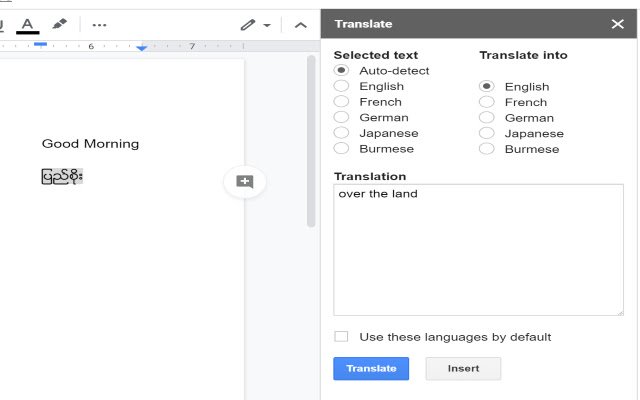Close the Translate panel
The width and height of the screenshot is (640, 400).
(618, 24)
